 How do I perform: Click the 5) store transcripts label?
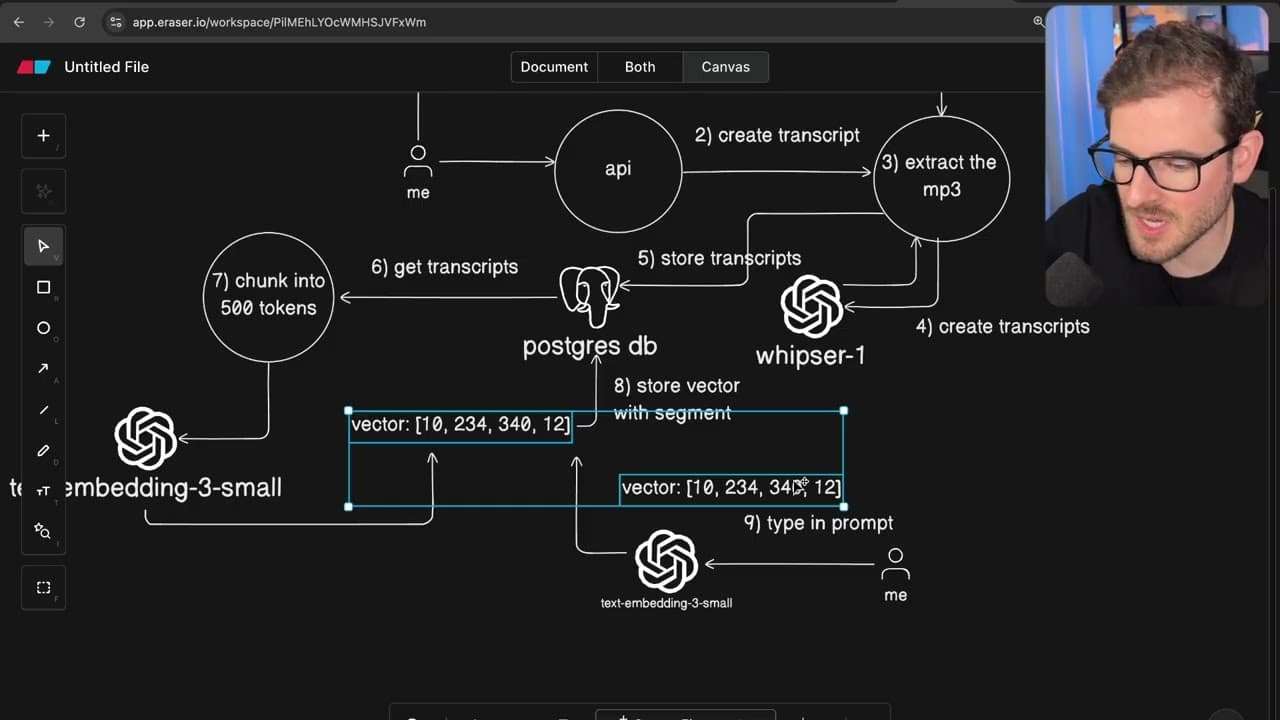pos(719,258)
